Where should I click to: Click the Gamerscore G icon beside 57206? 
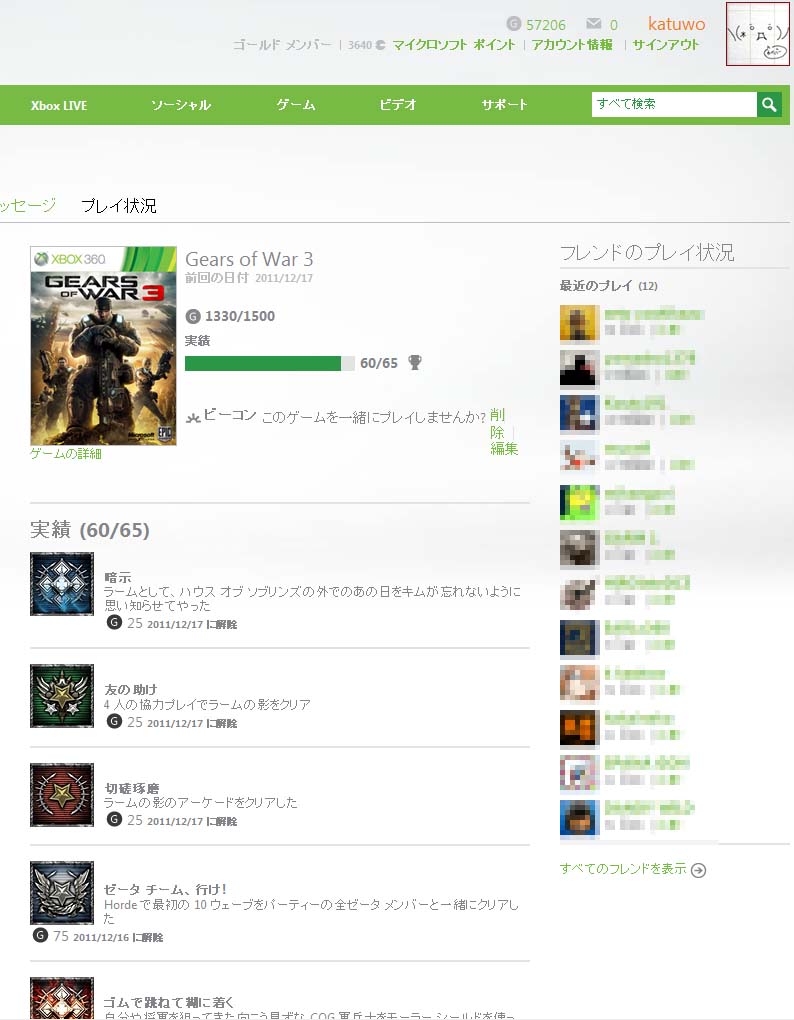tap(513, 24)
